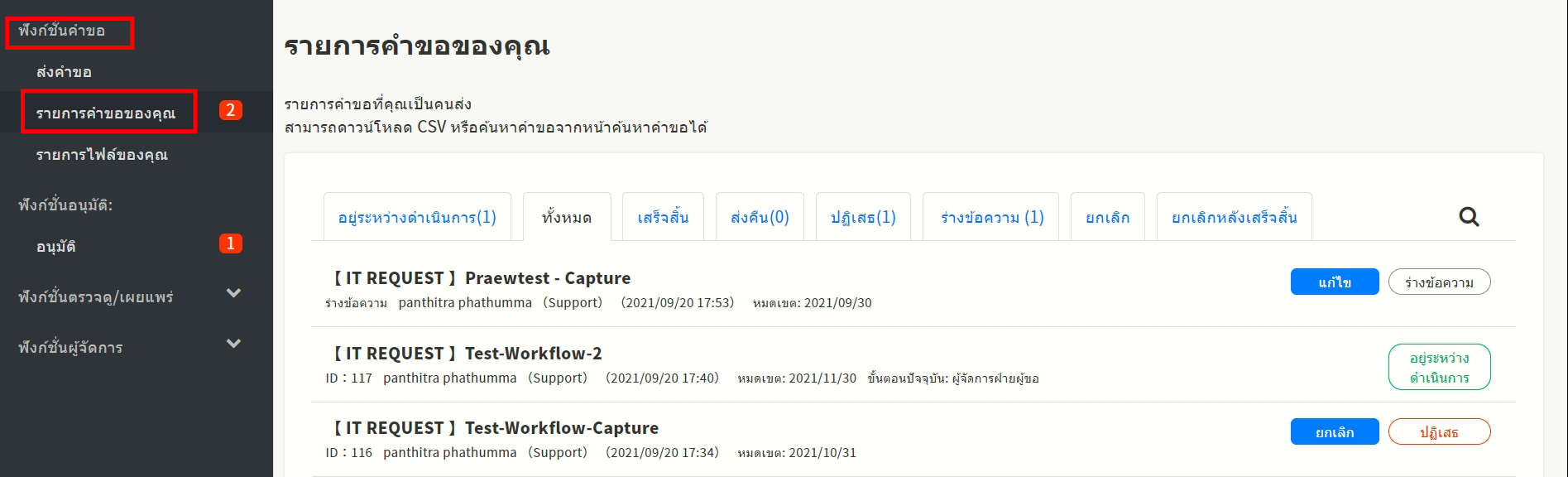
Task: Click the blue แก้ไข edit button
Action: [1334, 282]
